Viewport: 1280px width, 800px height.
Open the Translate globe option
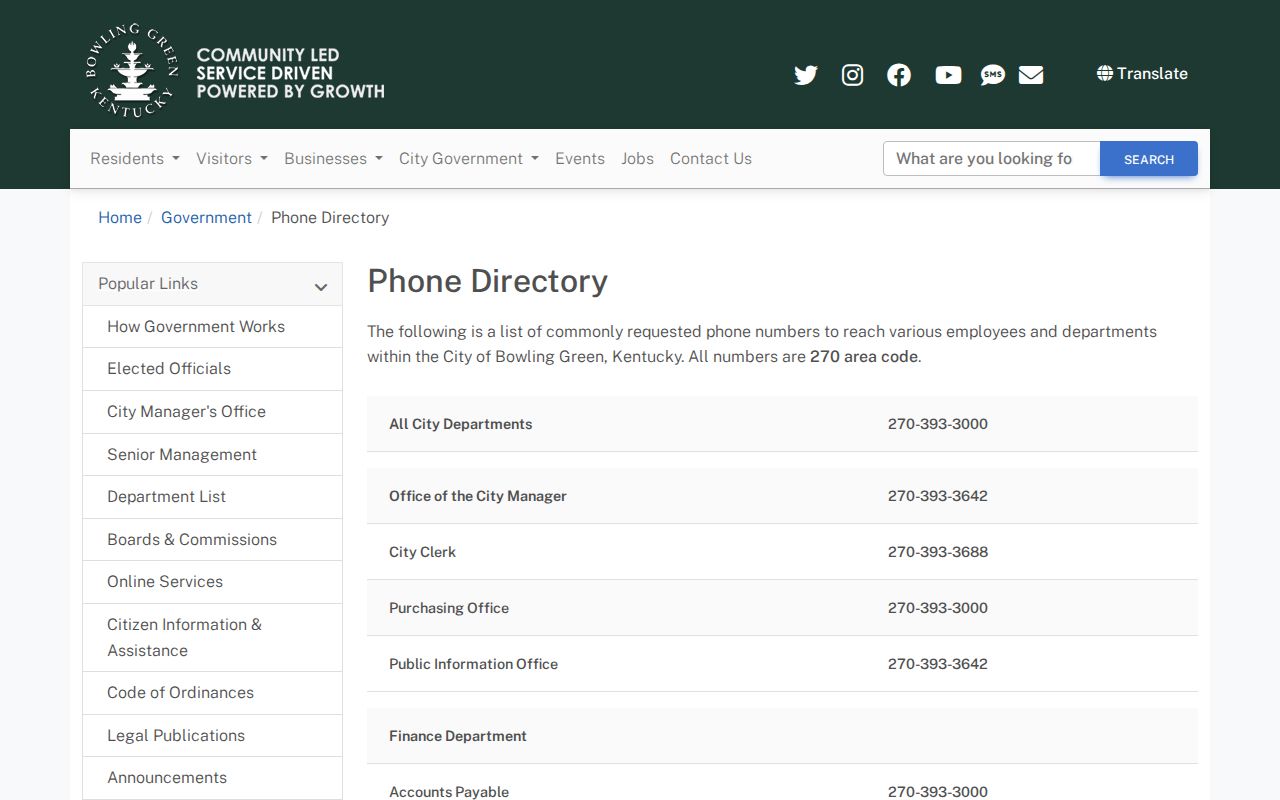coord(1142,73)
